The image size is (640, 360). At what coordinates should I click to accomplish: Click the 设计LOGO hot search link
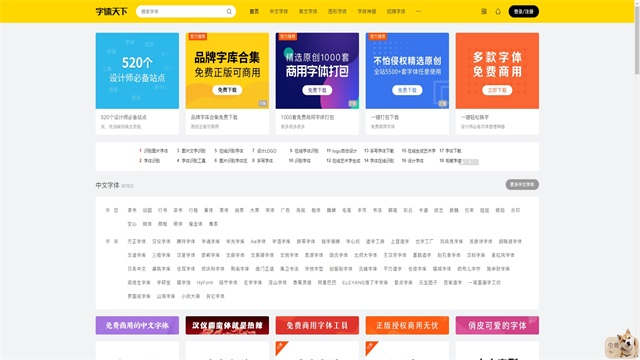[264, 151]
